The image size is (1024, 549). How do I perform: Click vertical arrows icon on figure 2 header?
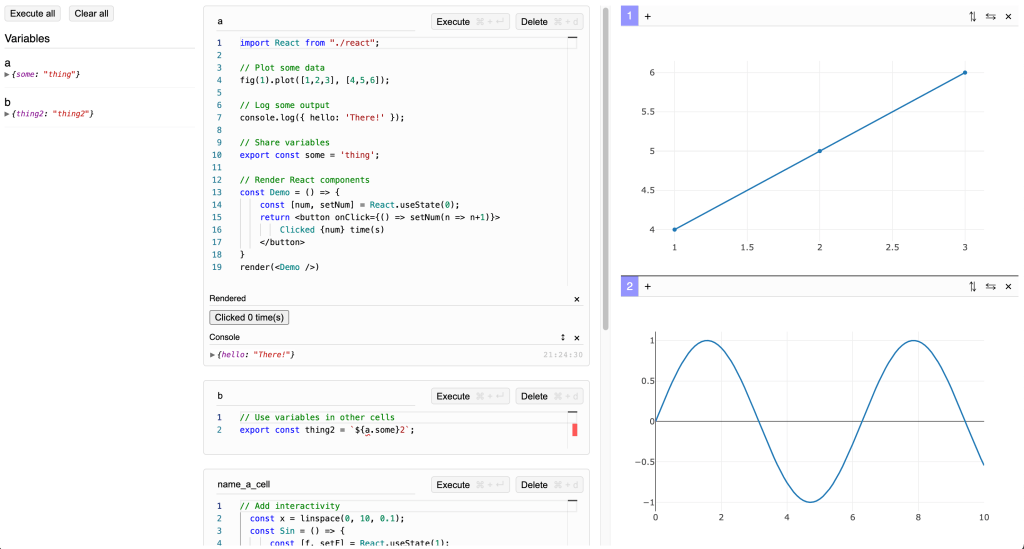(x=972, y=287)
